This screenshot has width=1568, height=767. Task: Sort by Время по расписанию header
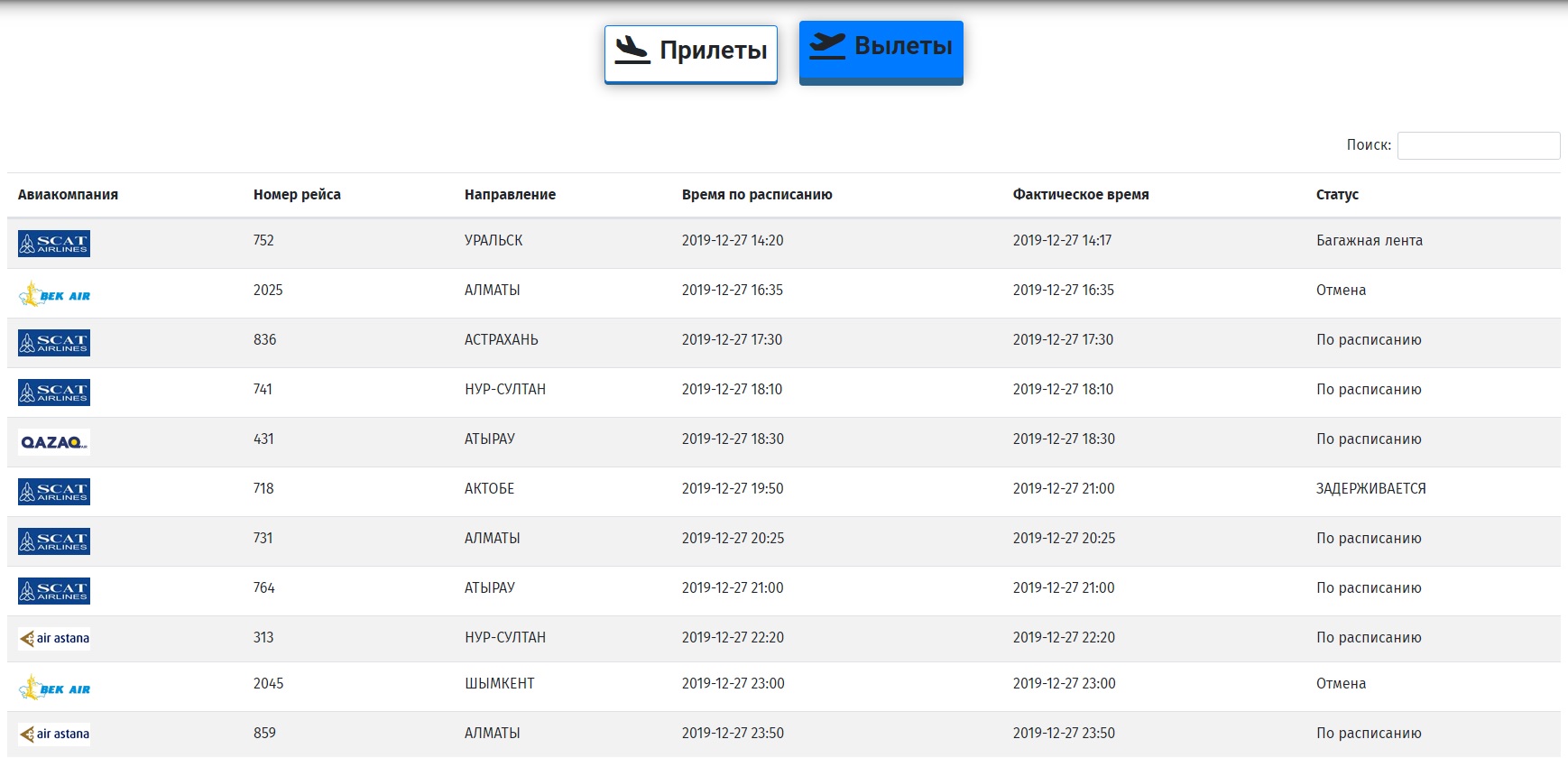click(x=756, y=195)
